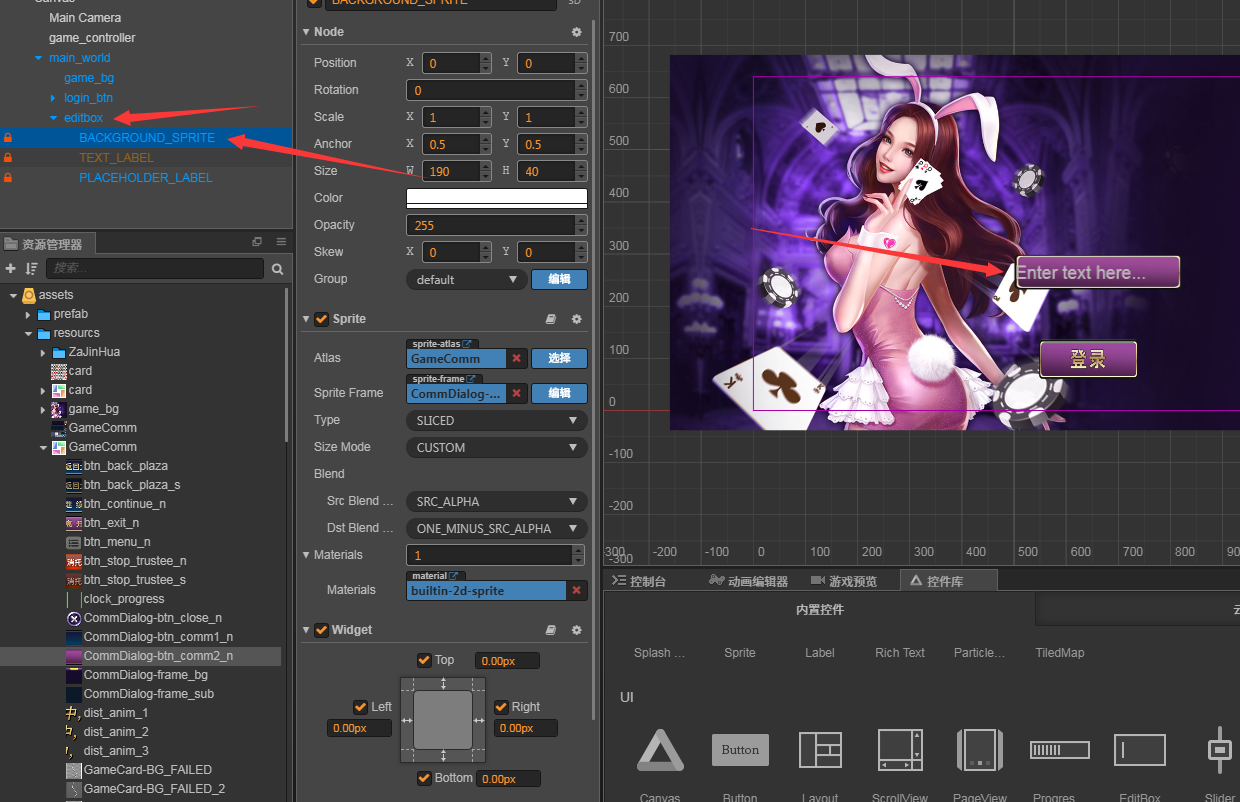Viewport: 1240px width, 802px height.
Task: Clear the Sprite Frame reference
Action: click(517, 393)
